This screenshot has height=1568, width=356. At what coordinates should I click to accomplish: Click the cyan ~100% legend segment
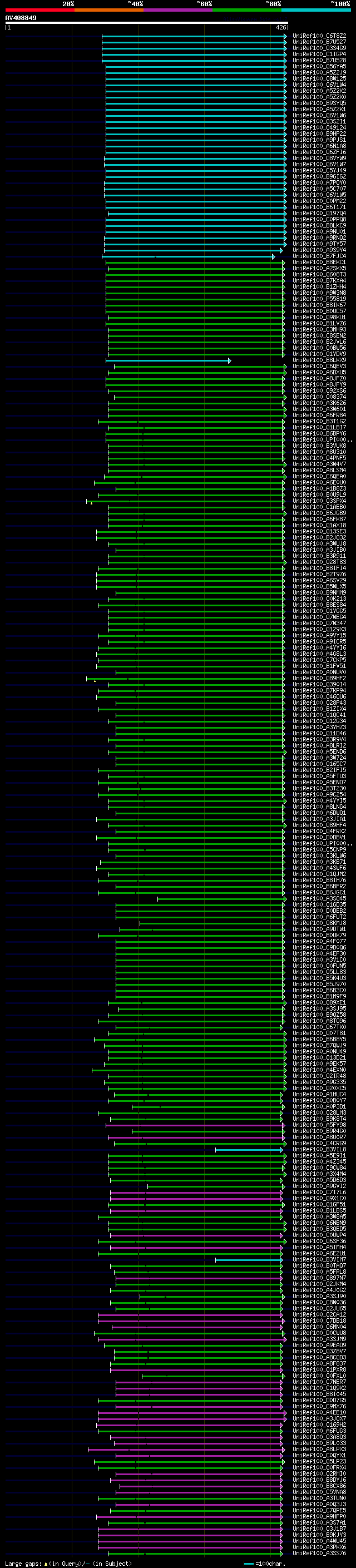(316, 10)
